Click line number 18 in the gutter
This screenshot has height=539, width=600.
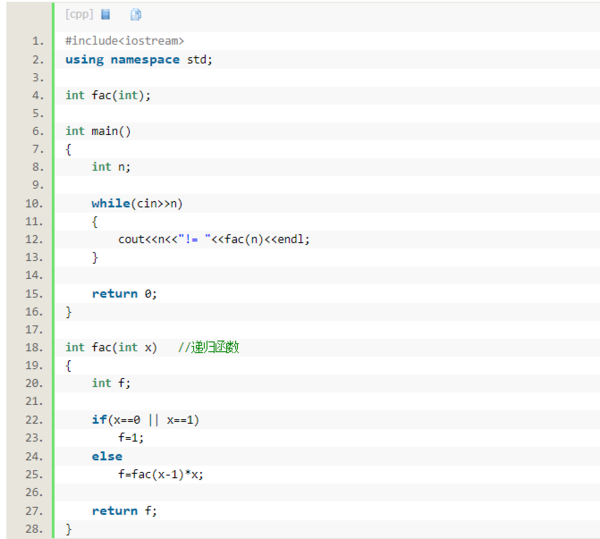(34, 347)
